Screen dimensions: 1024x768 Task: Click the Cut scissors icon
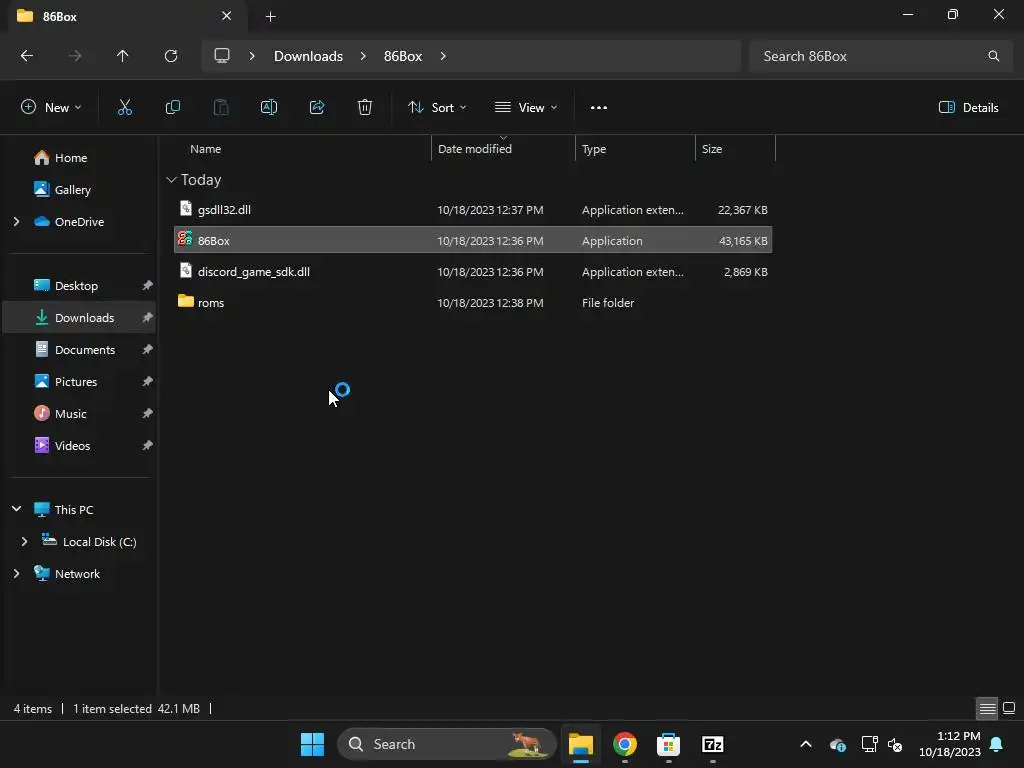[125, 108]
